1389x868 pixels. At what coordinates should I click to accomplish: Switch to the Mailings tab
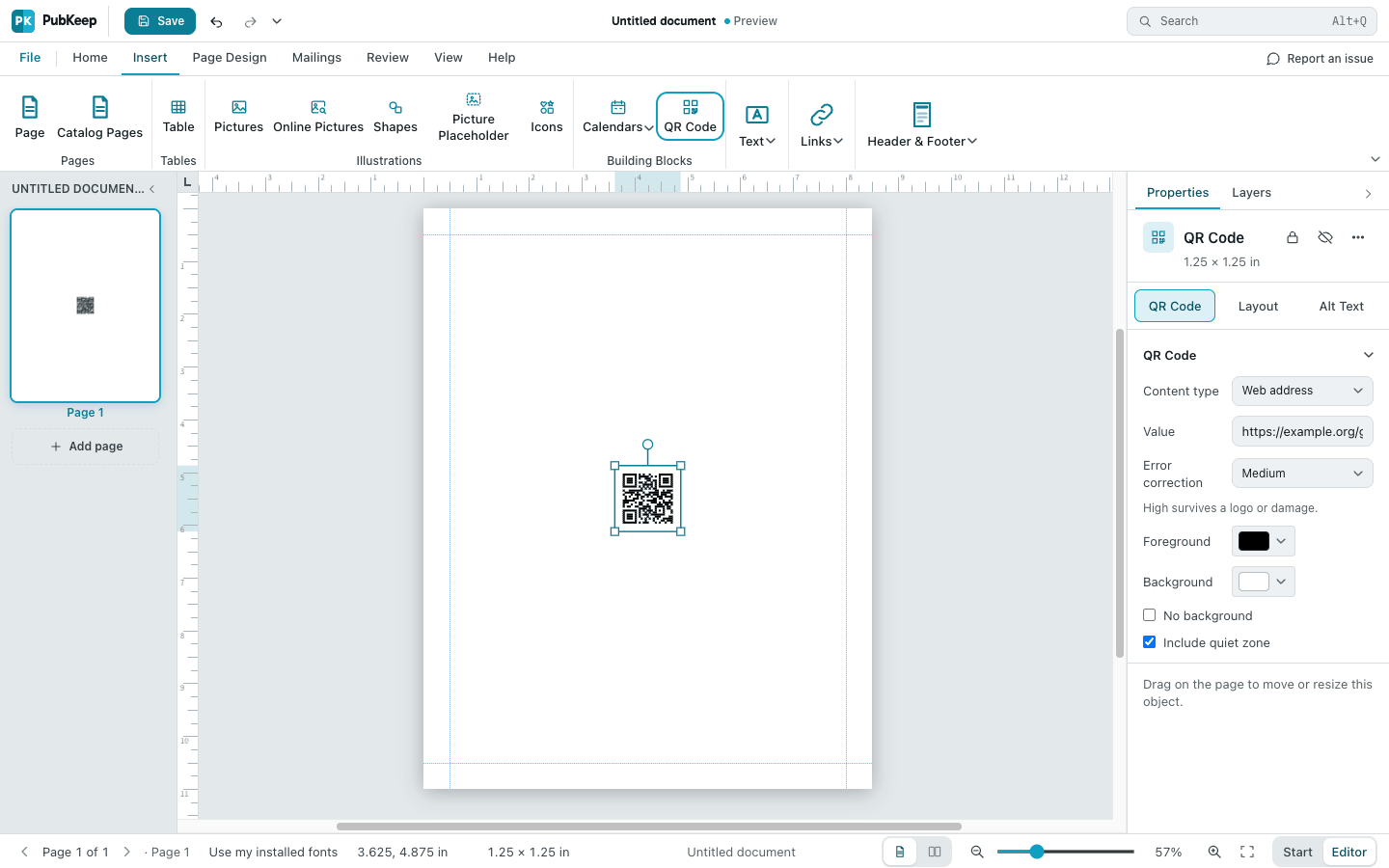[316, 58]
